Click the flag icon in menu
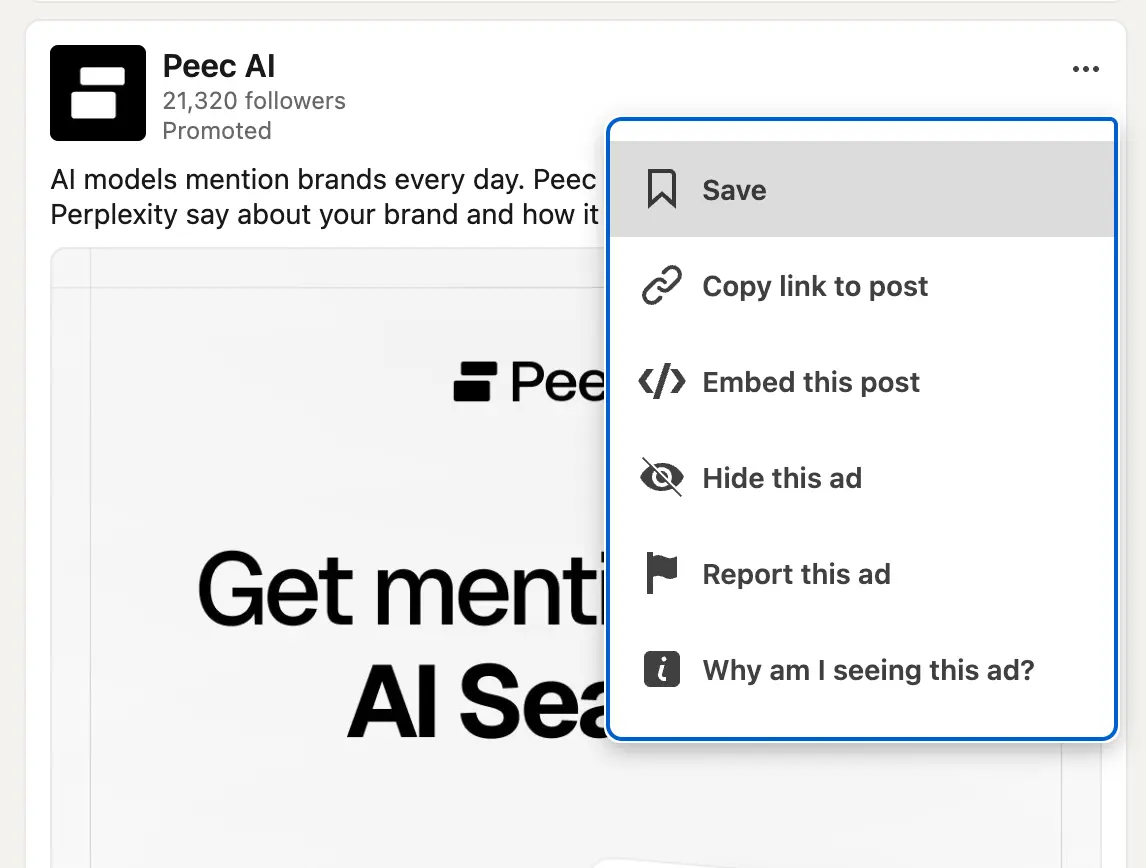This screenshot has height=868, width=1146. tap(661, 574)
